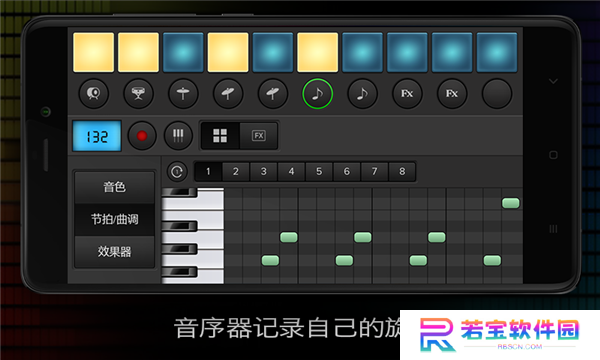
Task: Toggle the blue pad above the unhighlighted note
Action: (362, 52)
